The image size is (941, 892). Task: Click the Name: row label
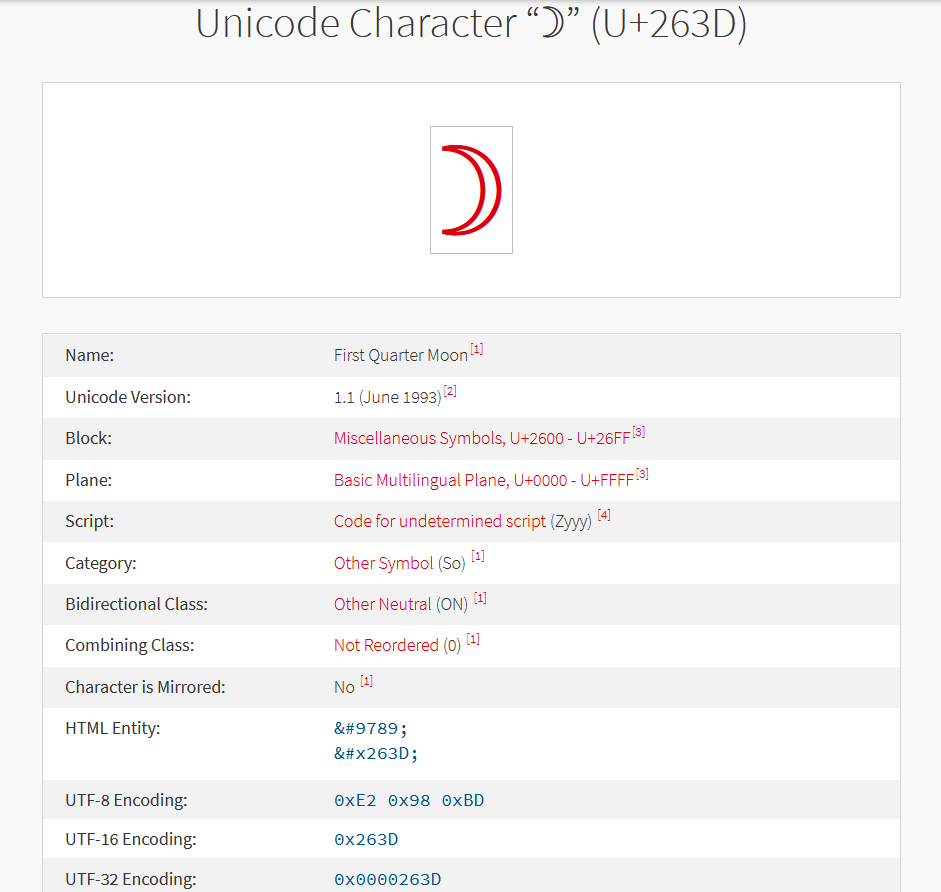point(89,355)
